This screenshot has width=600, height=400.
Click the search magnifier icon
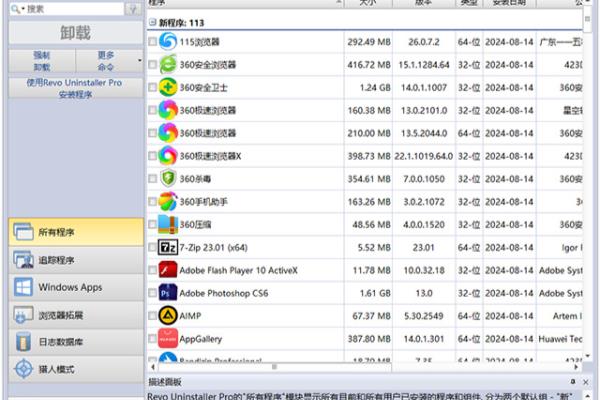15,8
